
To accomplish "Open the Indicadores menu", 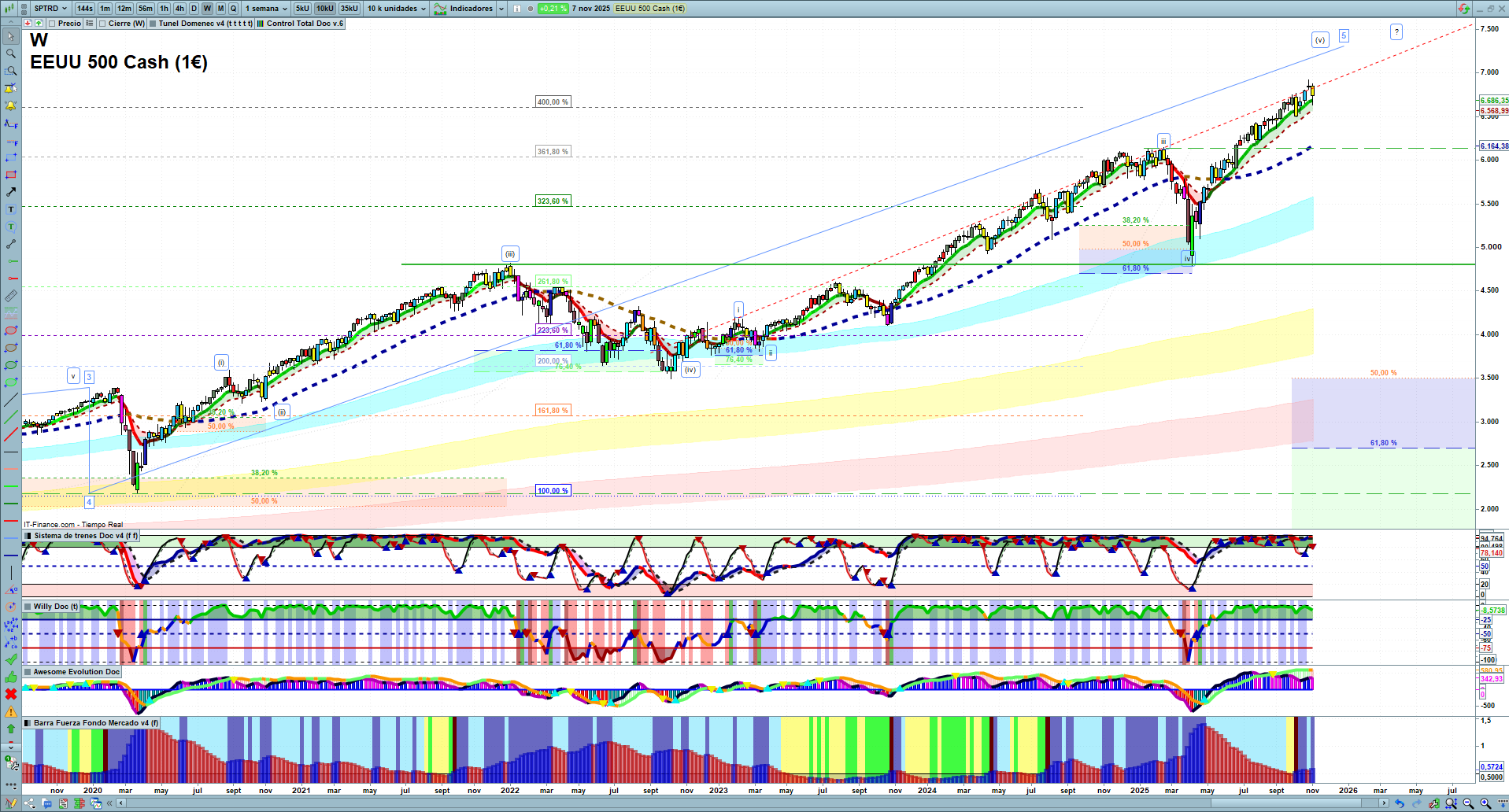I will tap(470, 9).
